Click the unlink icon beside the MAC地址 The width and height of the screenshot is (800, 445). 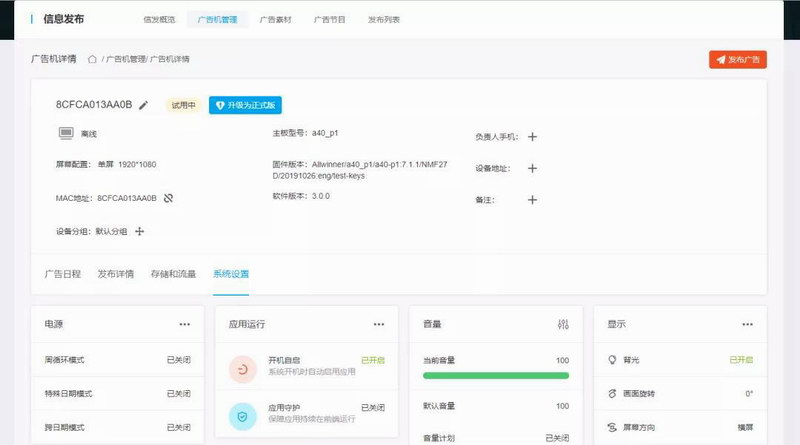[x=168, y=198]
